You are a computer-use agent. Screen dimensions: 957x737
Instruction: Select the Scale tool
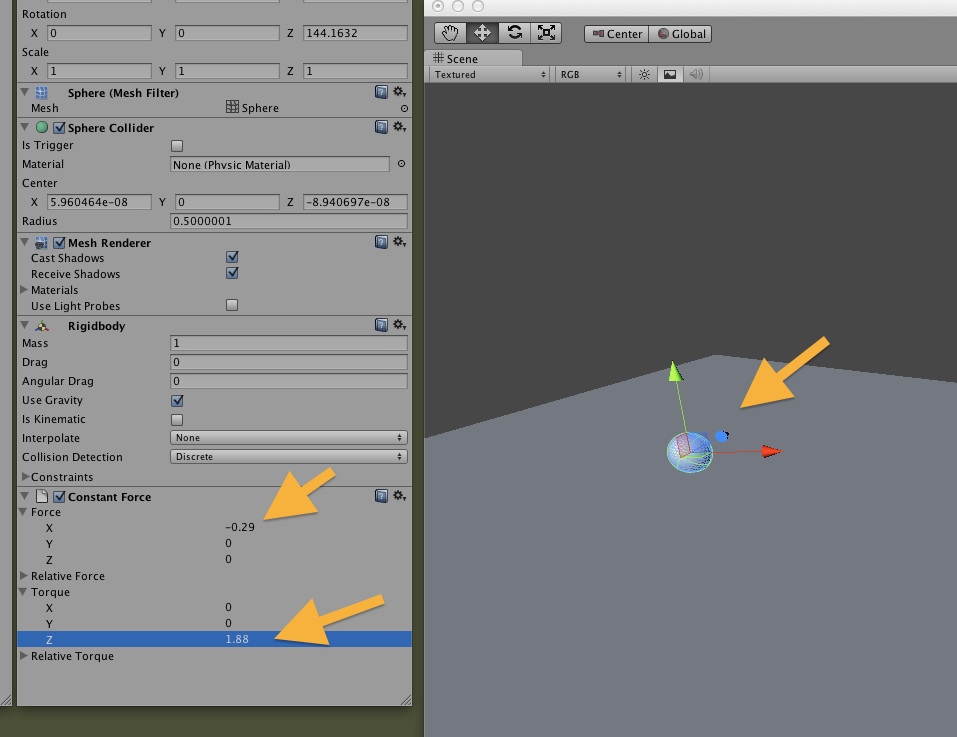tap(546, 33)
